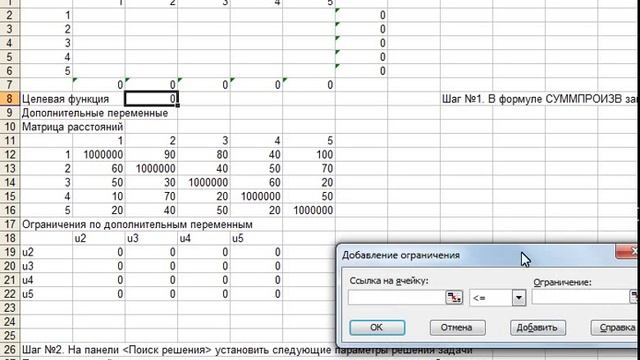This screenshot has width=640, height=360.
Task: Click the 'Дополнительные переменные' cell
Action: tap(95, 113)
